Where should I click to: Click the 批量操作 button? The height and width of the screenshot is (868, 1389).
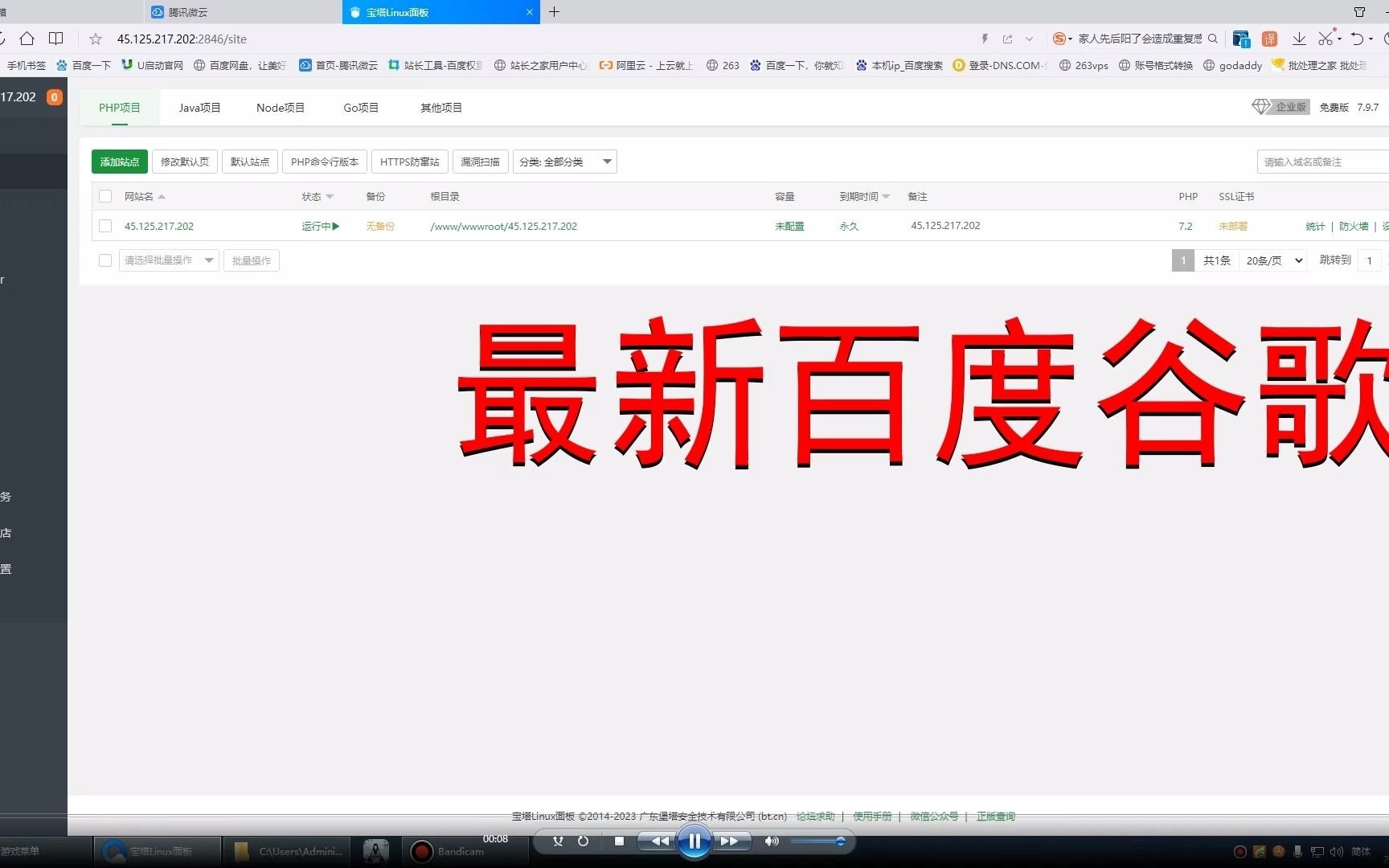[252, 260]
